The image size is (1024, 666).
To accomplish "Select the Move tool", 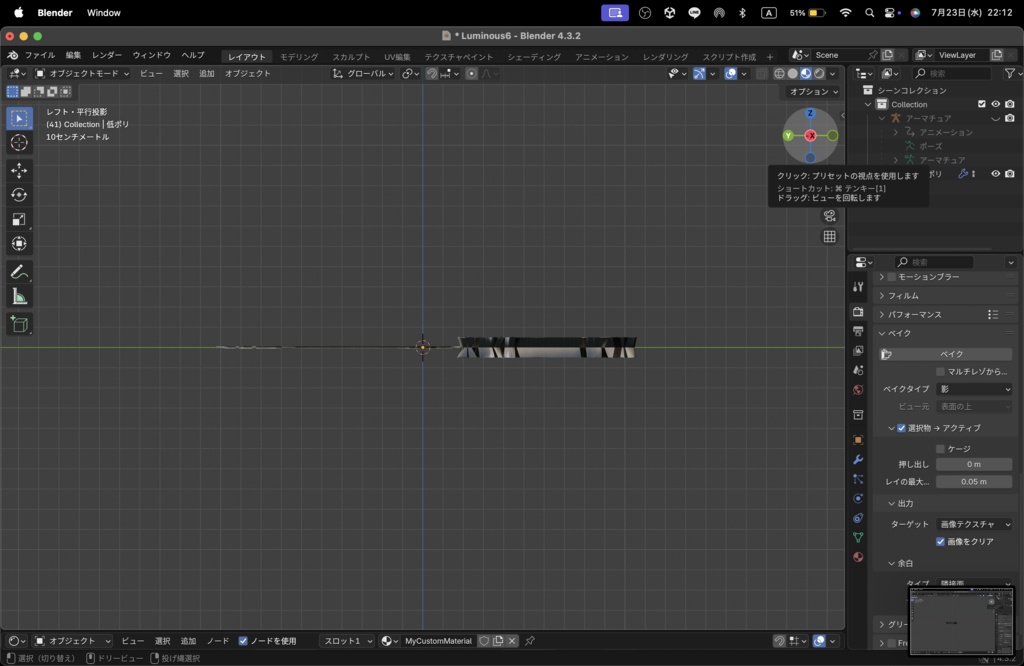I will coord(19,170).
